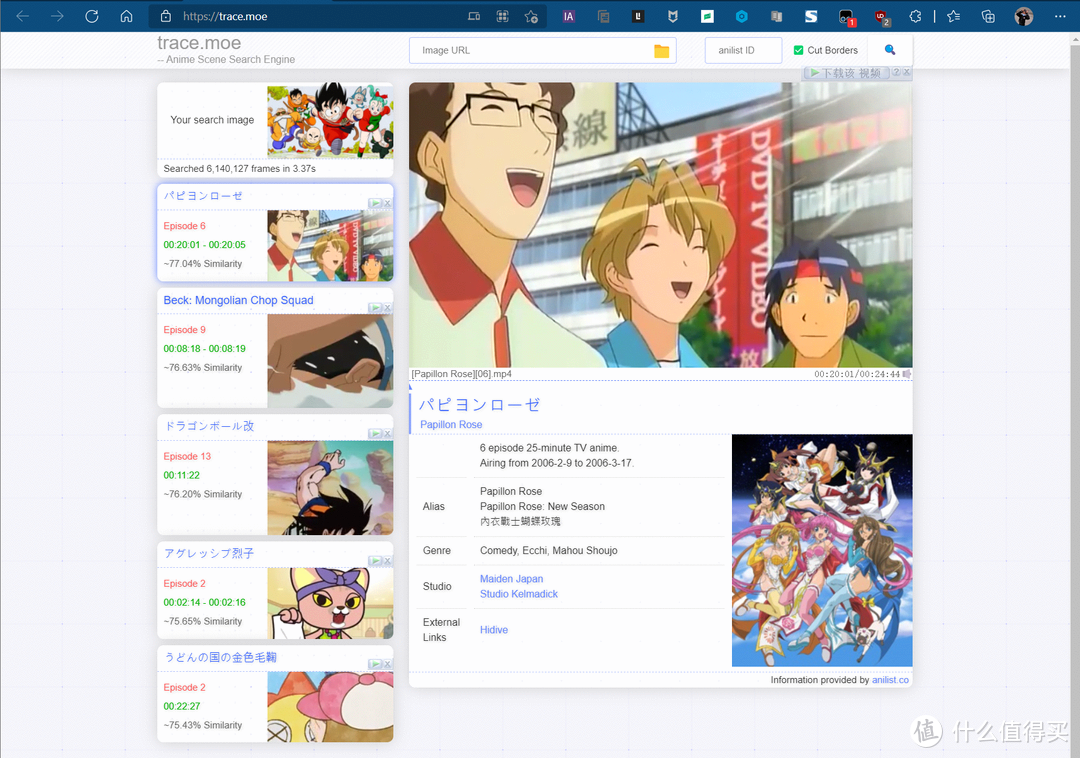Toggle the Cut Borders checkbox
This screenshot has width=1080, height=758.
pos(798,50)
